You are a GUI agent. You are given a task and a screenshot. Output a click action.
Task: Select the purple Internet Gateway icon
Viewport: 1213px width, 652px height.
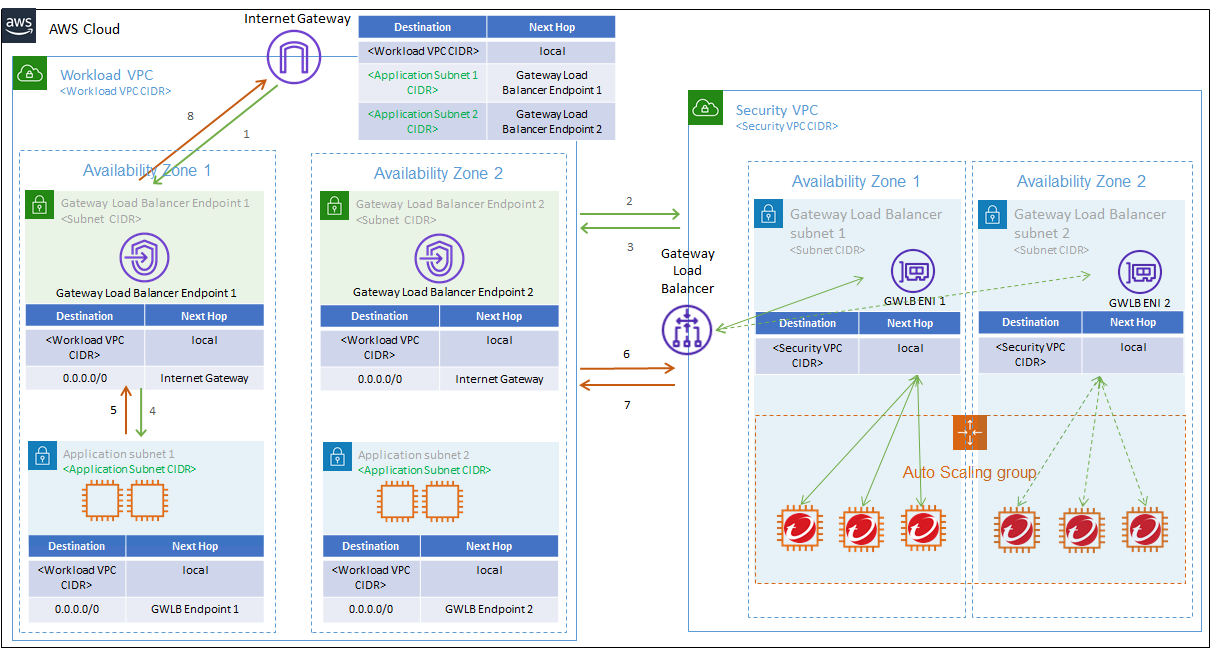click(x=292, y=57)
